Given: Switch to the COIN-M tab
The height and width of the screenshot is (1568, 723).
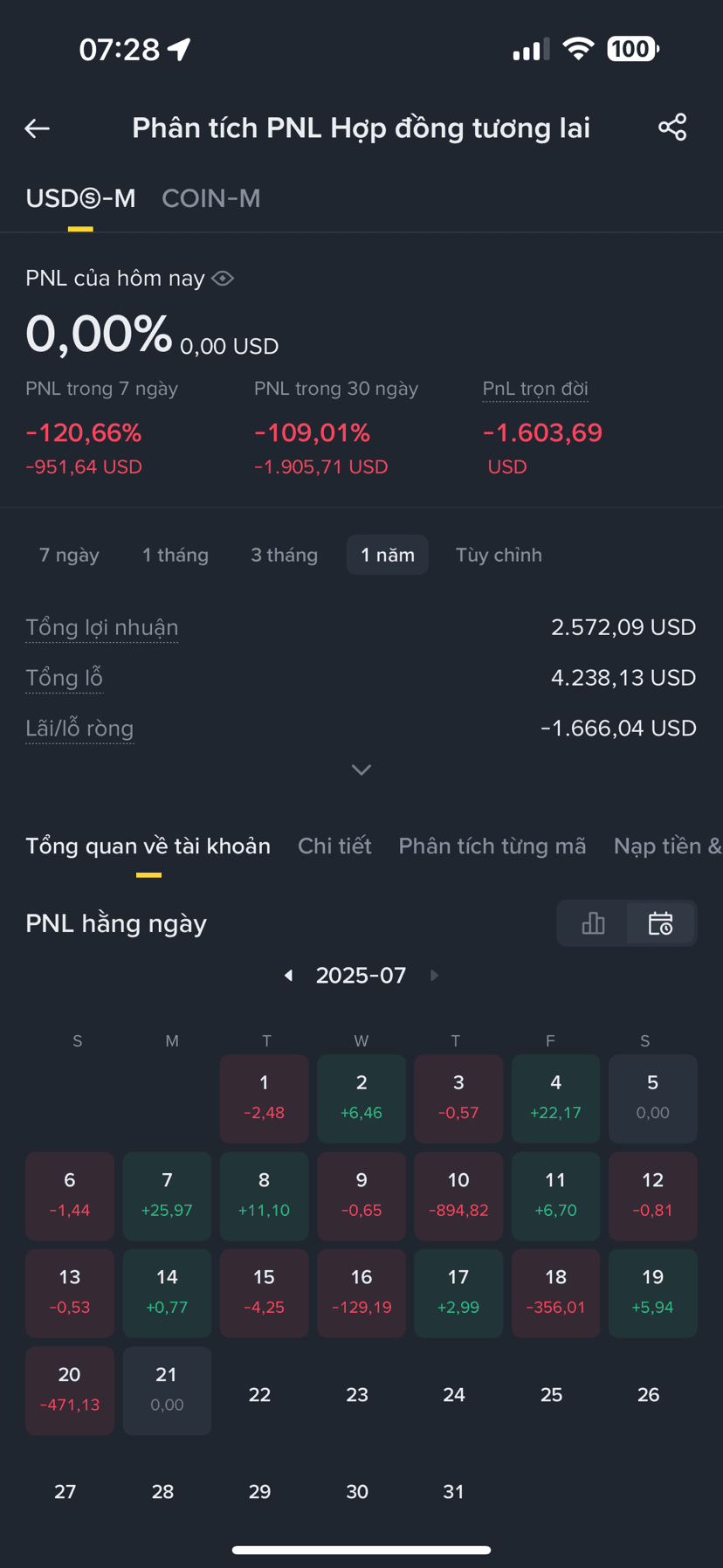Looking at the screenshot, I should pyautogui.click(x=211, y=198).
